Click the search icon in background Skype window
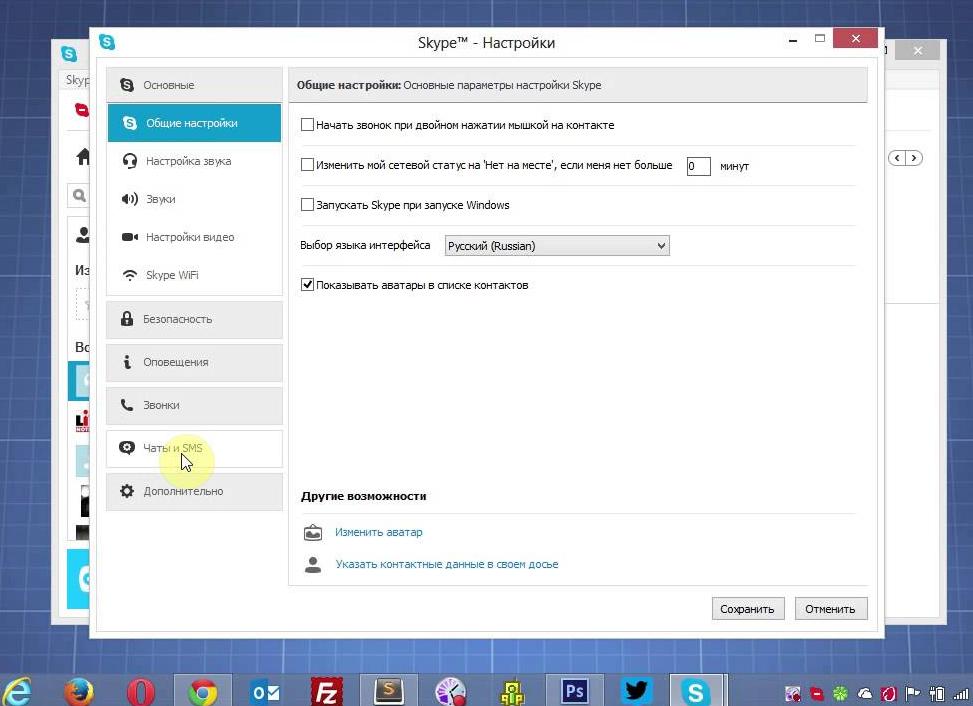The height and width of the screenshot is (706, 973). [79, 196]
